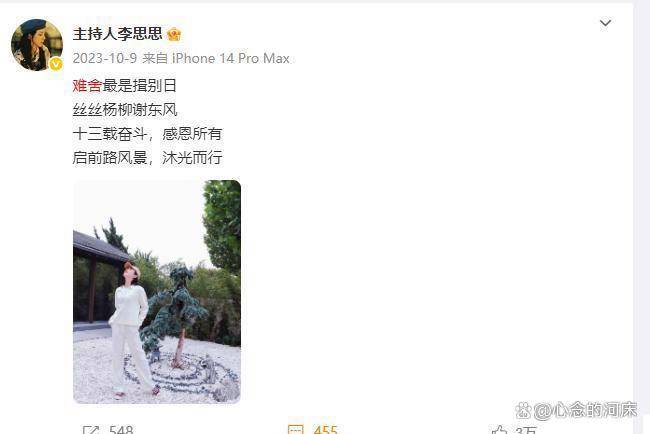Open 李思思's round profile avatar

(37, 44)
